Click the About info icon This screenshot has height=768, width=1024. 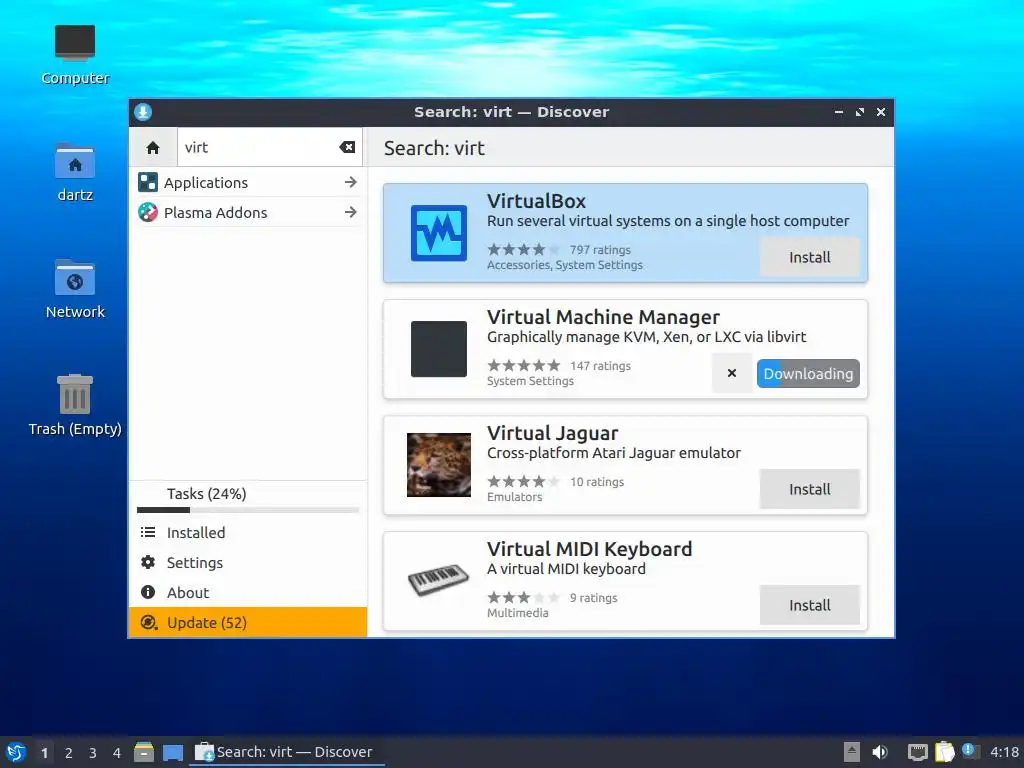[x=148, y=592]
